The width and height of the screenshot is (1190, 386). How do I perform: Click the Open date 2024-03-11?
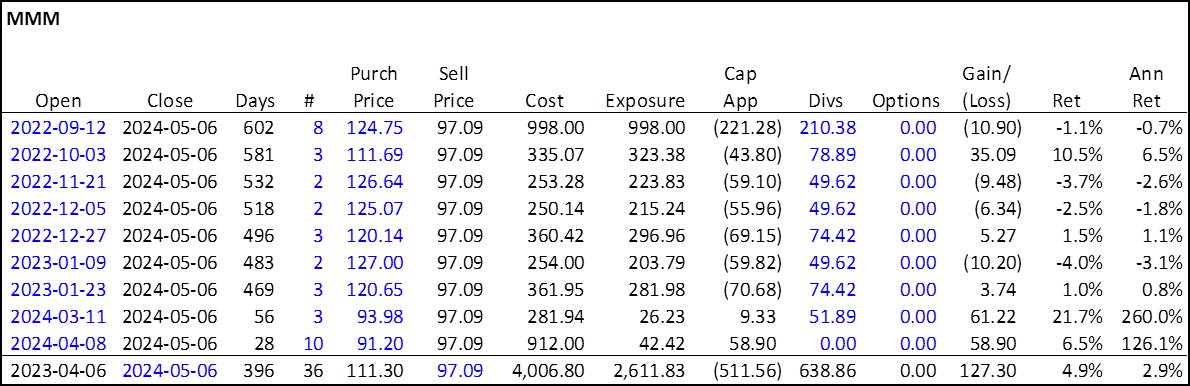click(59, 317)
